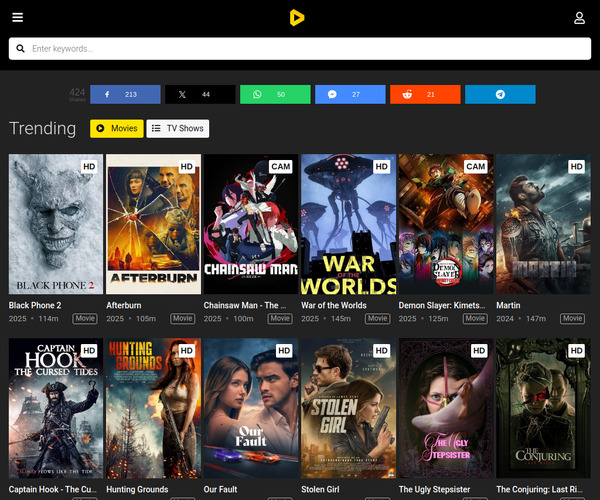Click the yellow play logo
Screen dimensions: 600x500
coord(297,18)
